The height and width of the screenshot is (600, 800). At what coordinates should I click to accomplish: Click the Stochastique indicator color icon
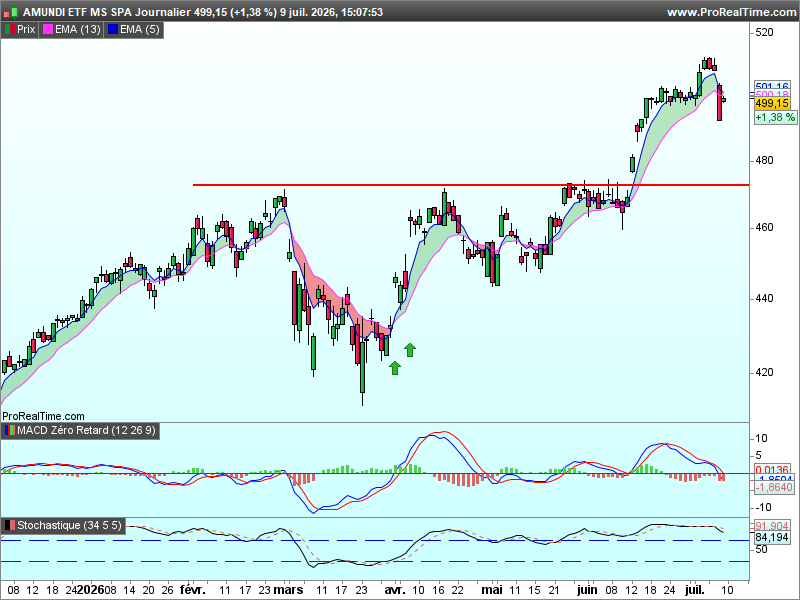click(10, 526)
